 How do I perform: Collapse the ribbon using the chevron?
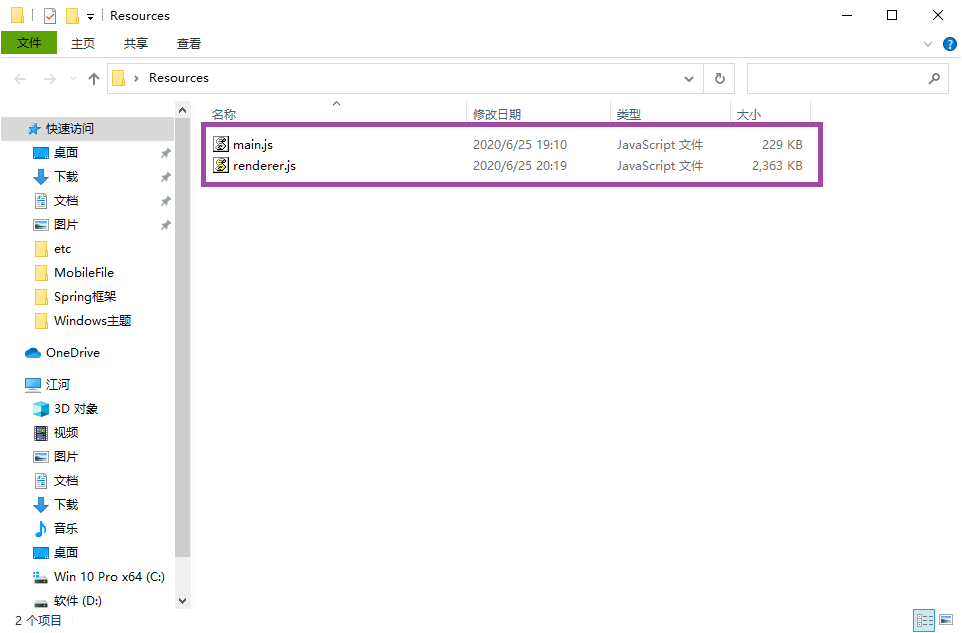pos(928,43)
